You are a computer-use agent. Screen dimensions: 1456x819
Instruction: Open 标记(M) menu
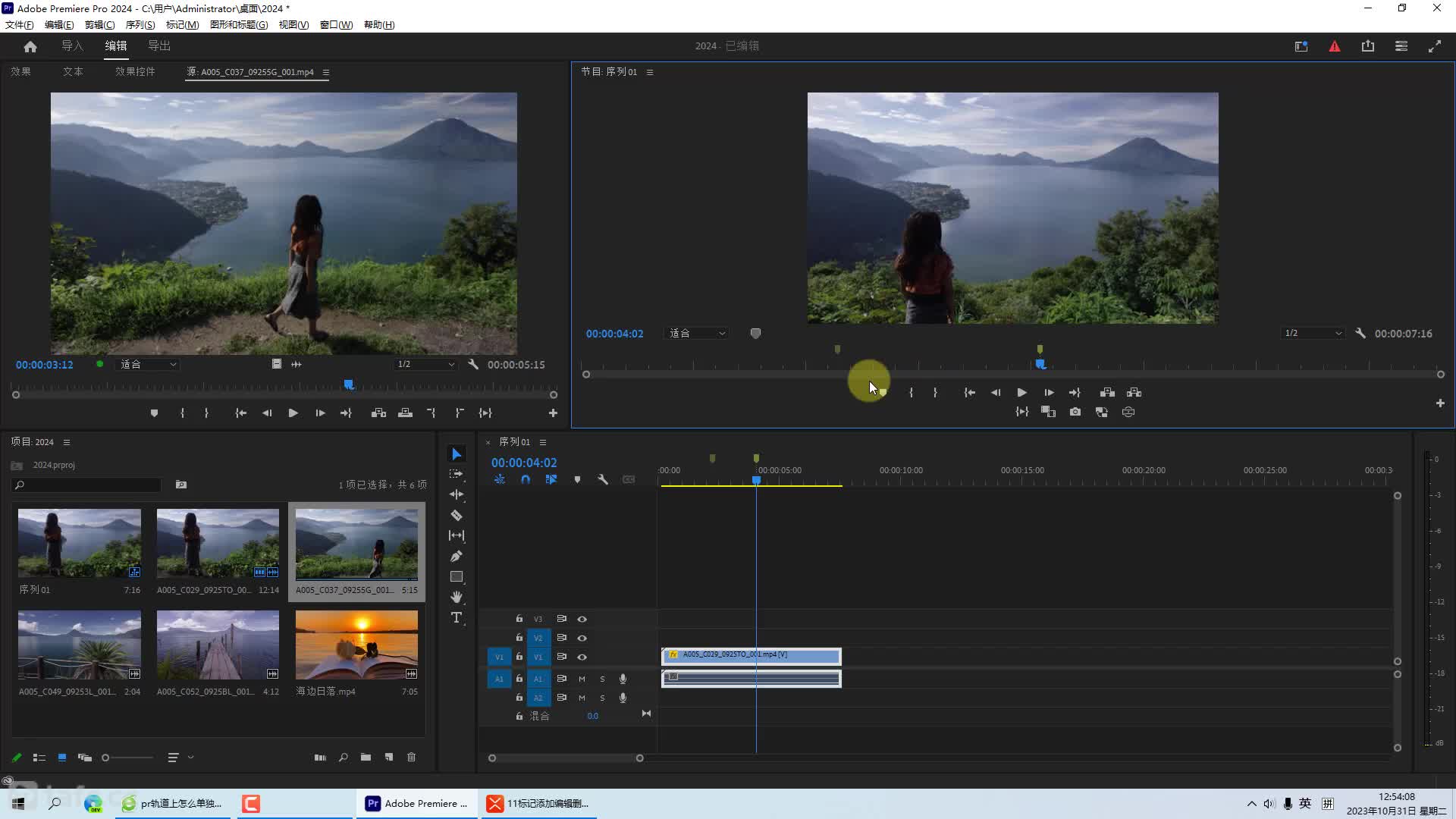182,25
